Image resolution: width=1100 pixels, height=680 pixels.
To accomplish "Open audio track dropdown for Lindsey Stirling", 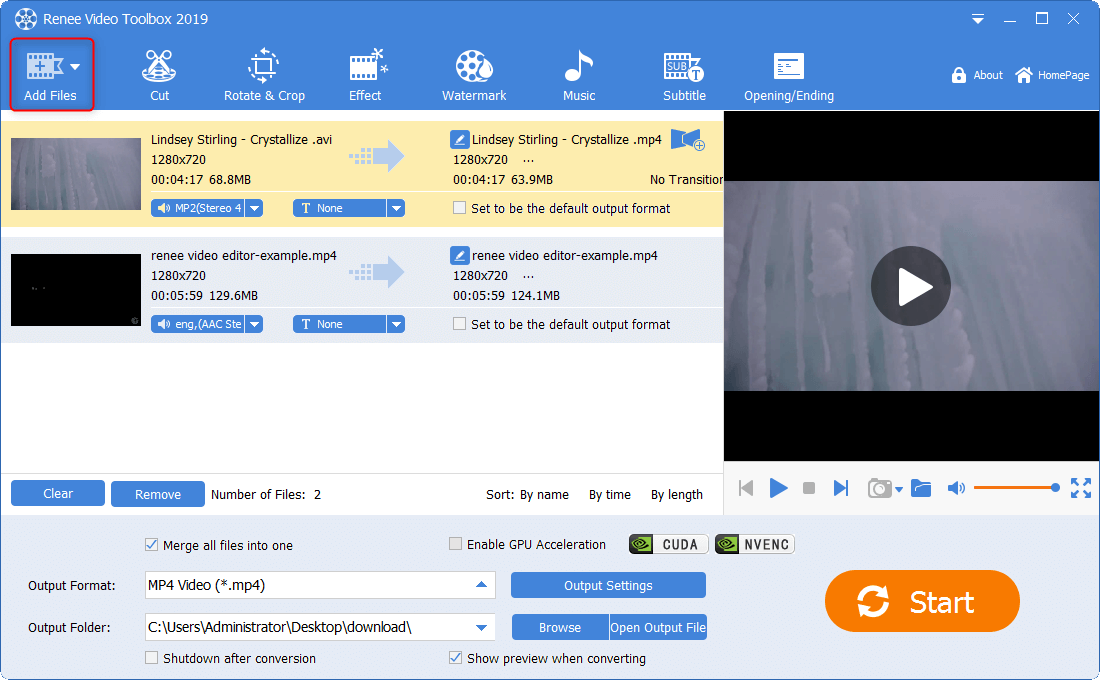I will tap(254, 208).
